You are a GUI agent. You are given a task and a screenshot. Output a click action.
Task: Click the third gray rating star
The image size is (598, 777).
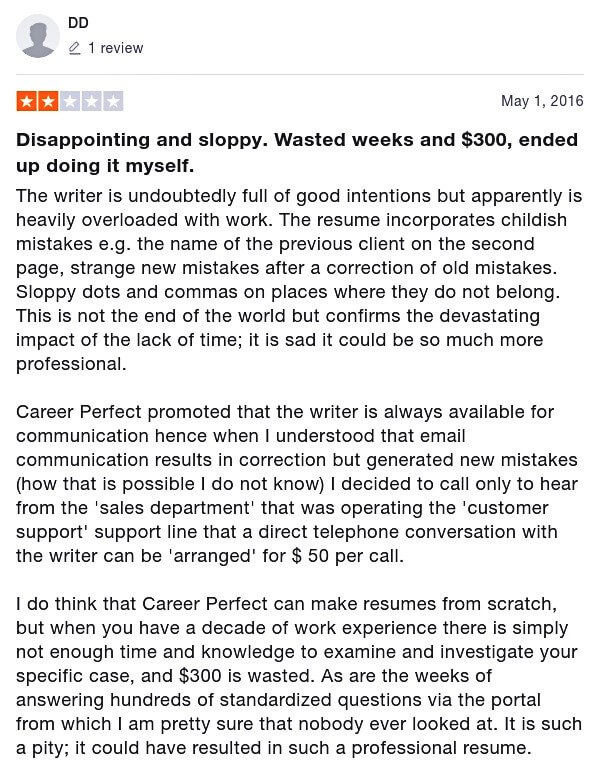(x=70, y=102)
